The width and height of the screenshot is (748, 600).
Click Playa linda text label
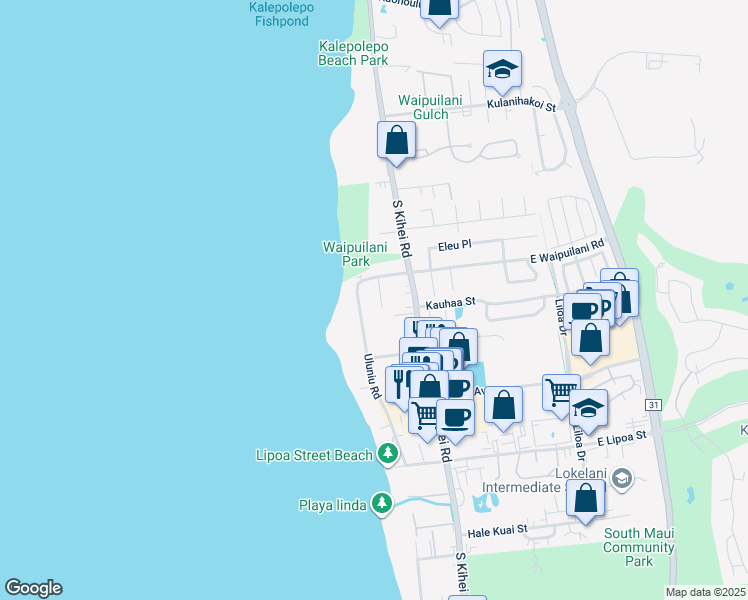coord(332,505)
